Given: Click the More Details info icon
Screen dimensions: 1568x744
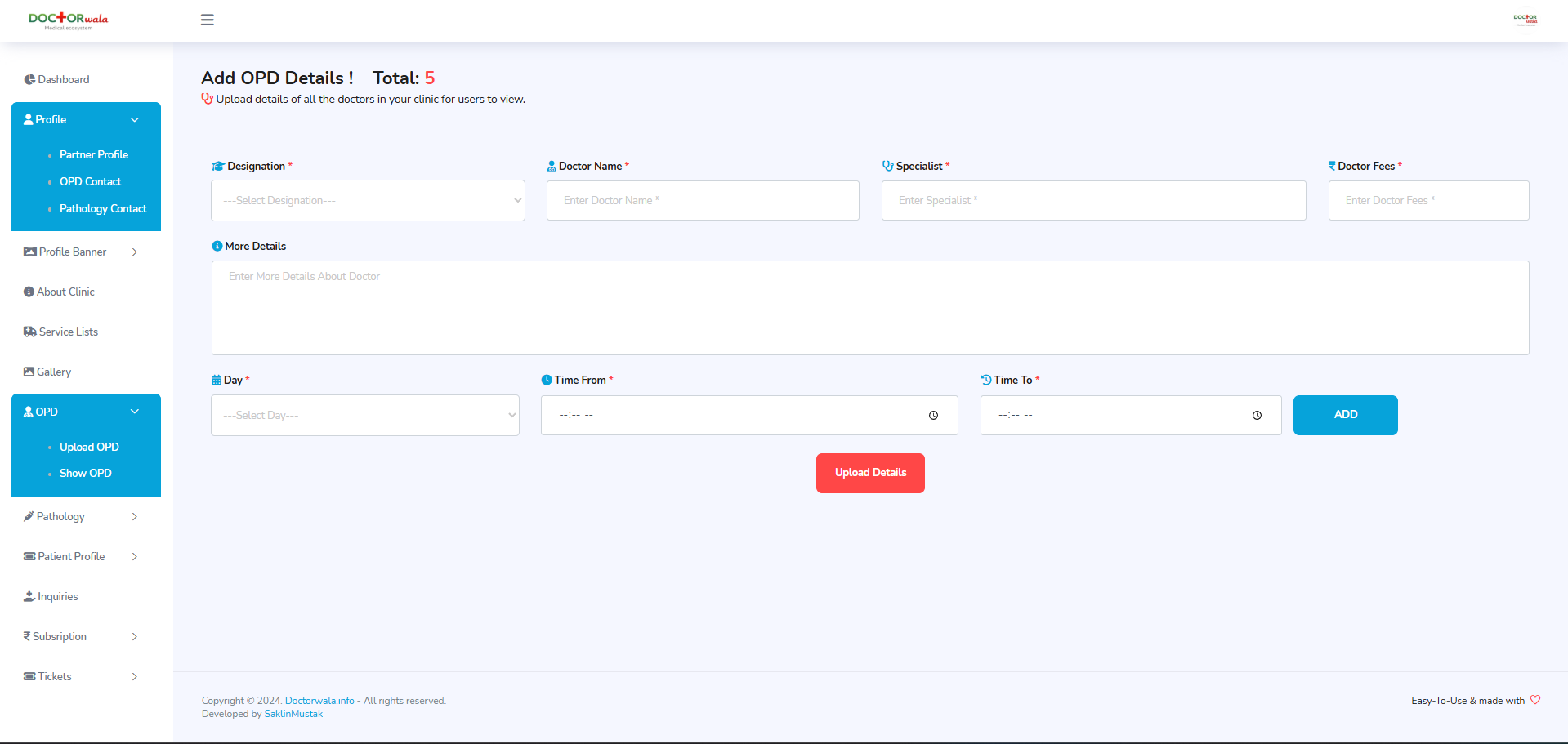Looking at the screenshot, I should (217, 246).
